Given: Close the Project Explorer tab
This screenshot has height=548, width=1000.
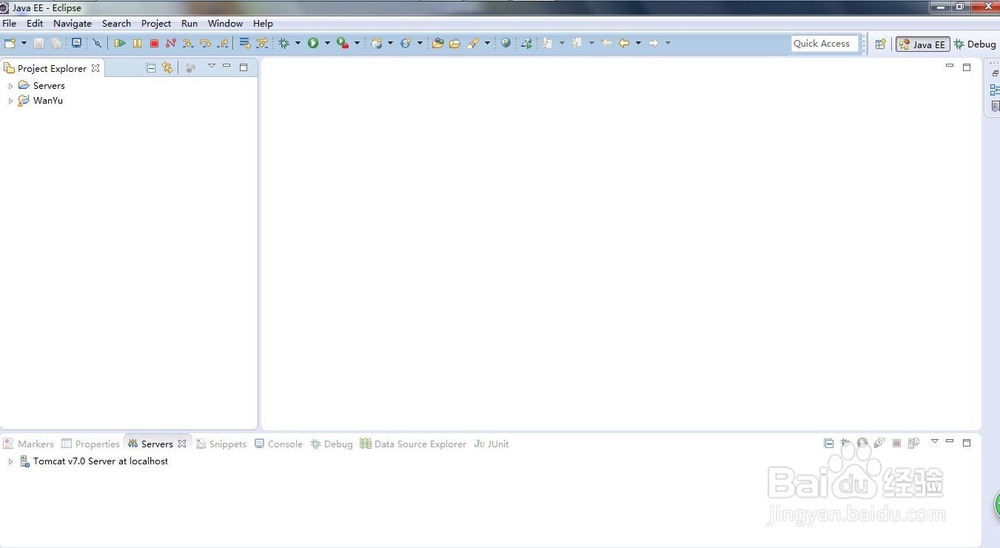Looking at the screenshot, I should tap(95, 68).
